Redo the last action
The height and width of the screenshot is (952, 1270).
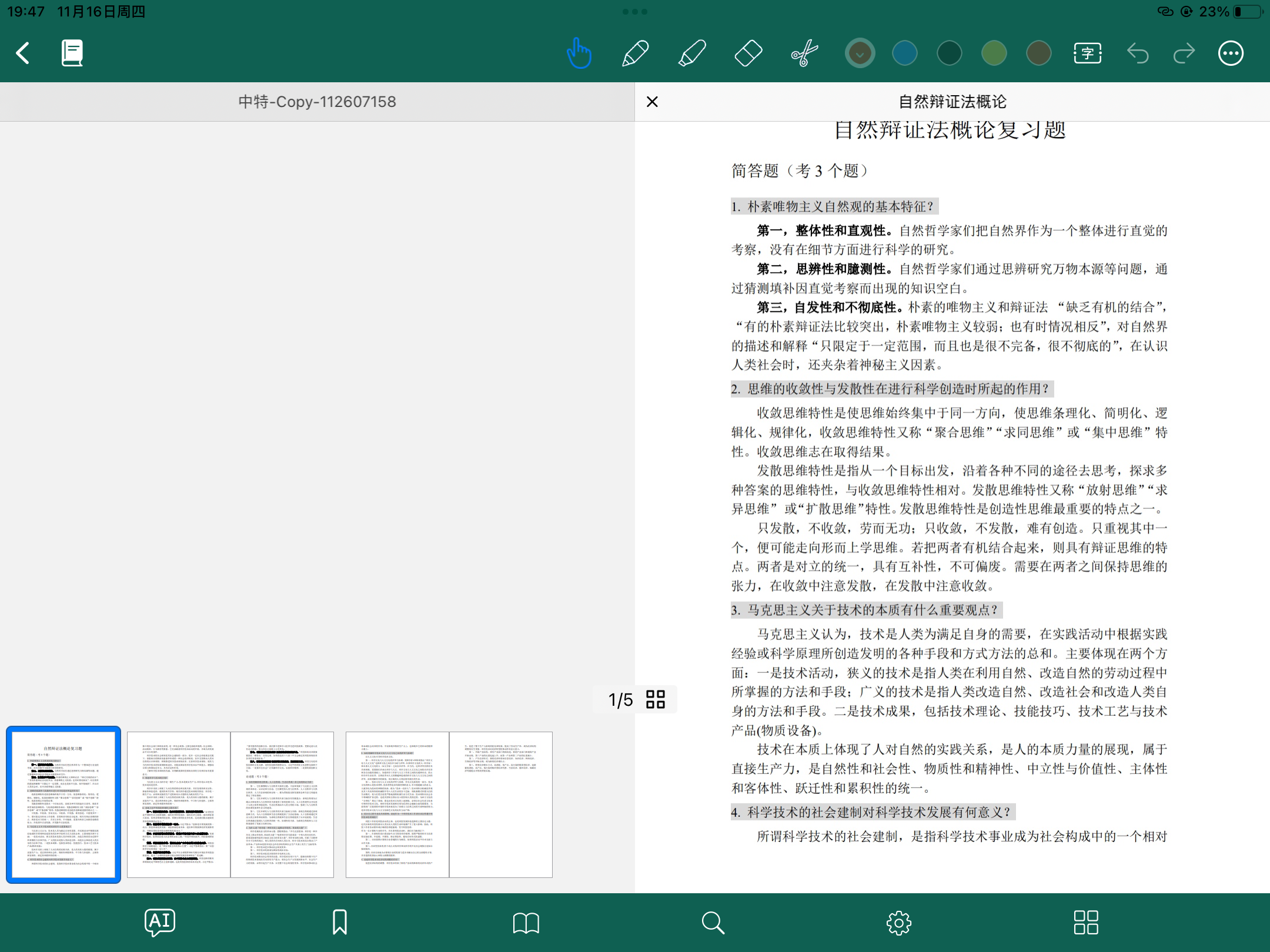tap(1184, 53)
